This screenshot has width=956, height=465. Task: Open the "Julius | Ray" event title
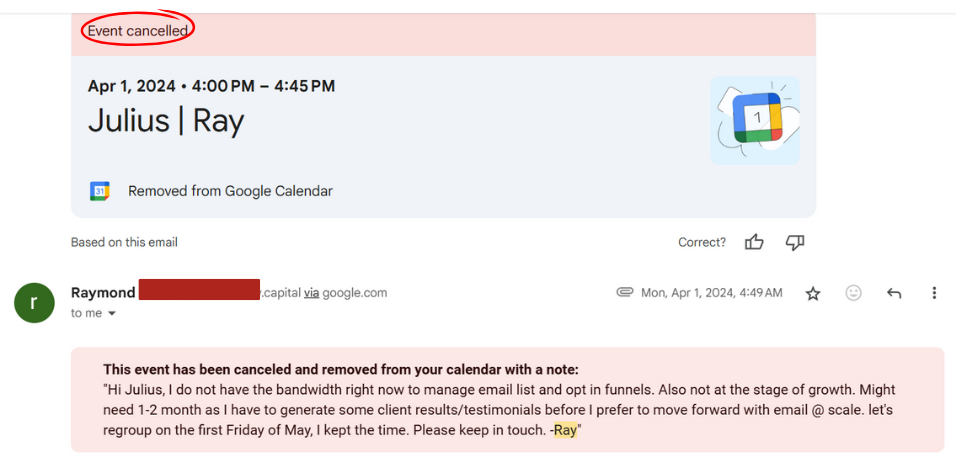click(166, 121)
